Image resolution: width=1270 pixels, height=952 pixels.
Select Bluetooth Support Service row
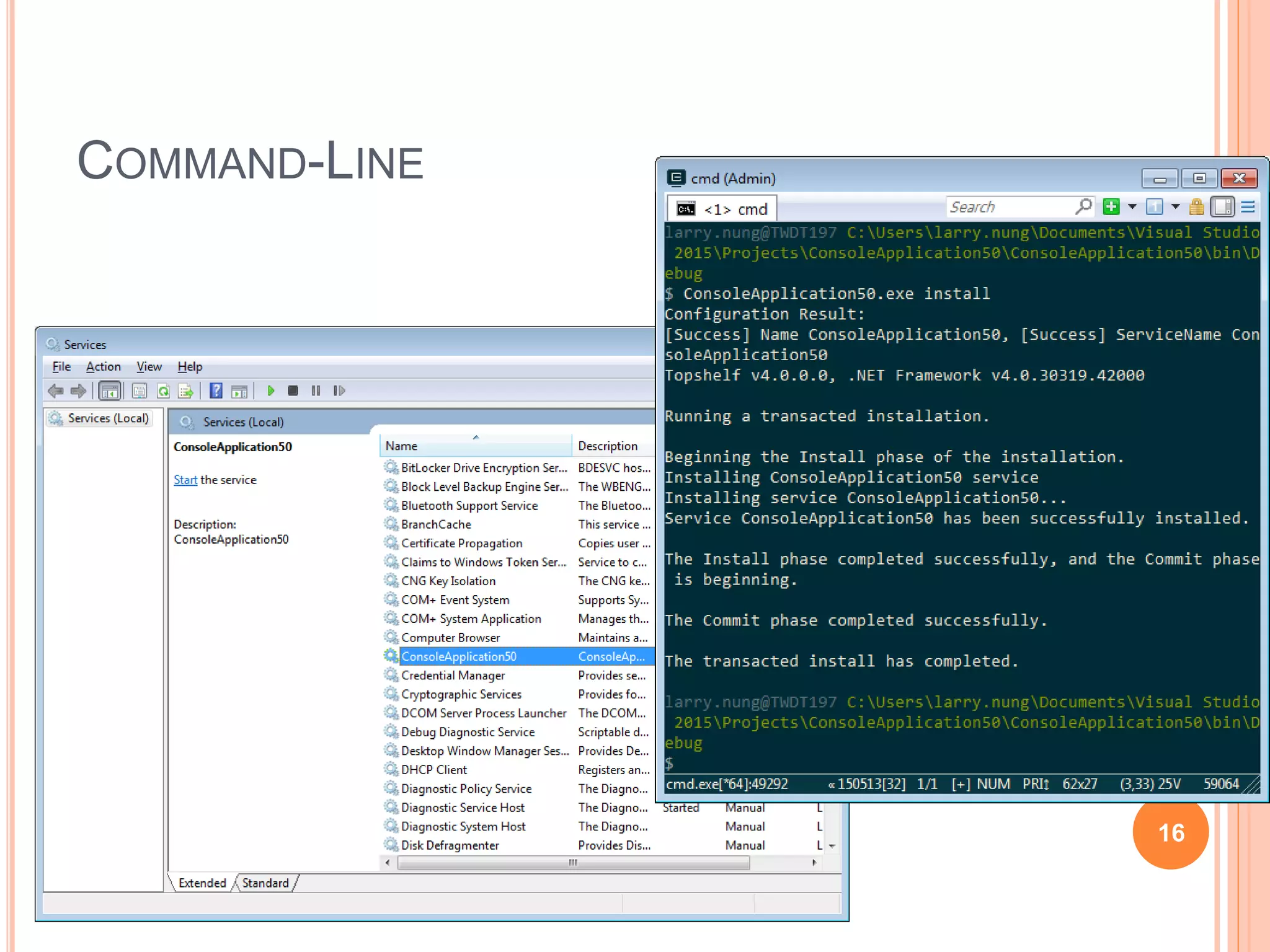[518, 506]
